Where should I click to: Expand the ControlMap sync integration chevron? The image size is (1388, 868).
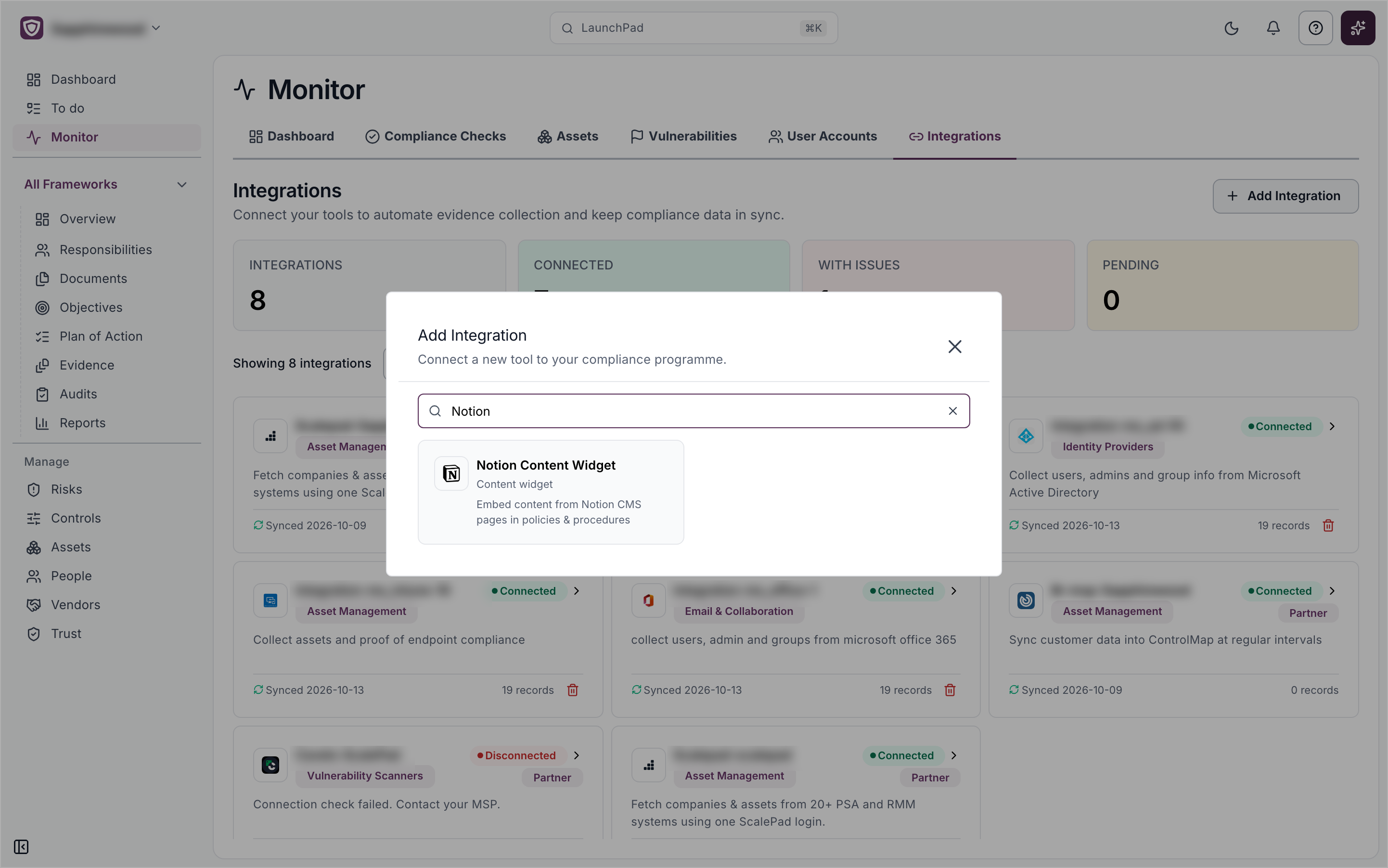(x=1332, y=591)
